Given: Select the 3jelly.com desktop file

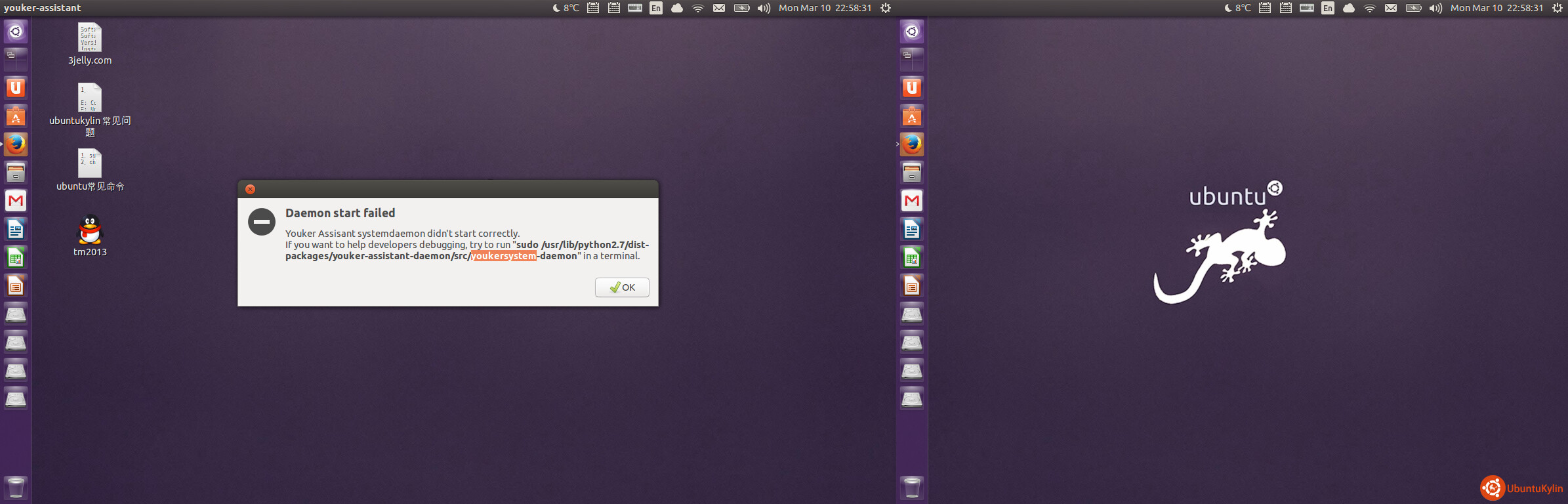Looking at the screenshot, I should tap(90, 38).
